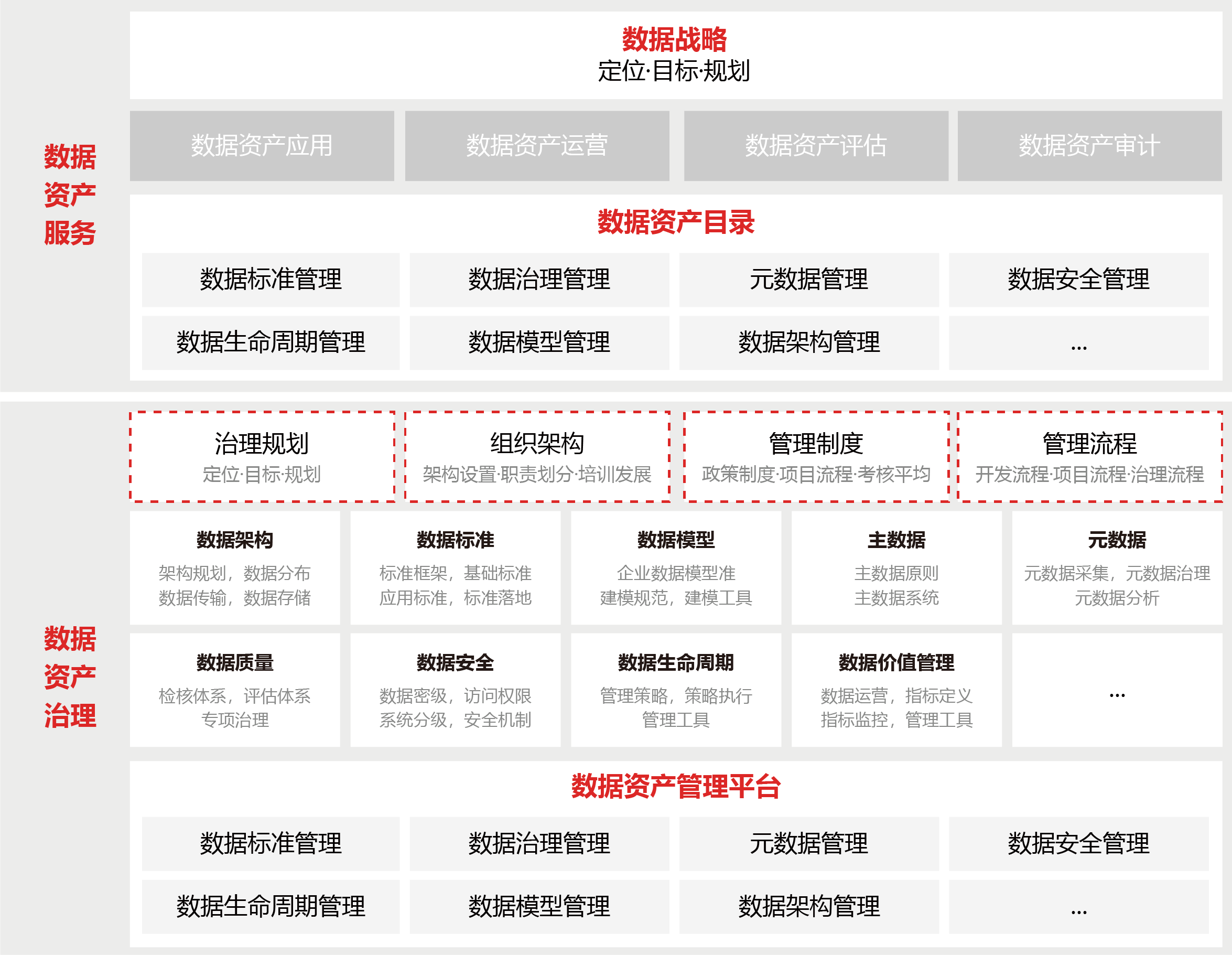Screen dimensions: 1232x955
Task: Select the 数据资产应用 block
Action: coord(262,147)
